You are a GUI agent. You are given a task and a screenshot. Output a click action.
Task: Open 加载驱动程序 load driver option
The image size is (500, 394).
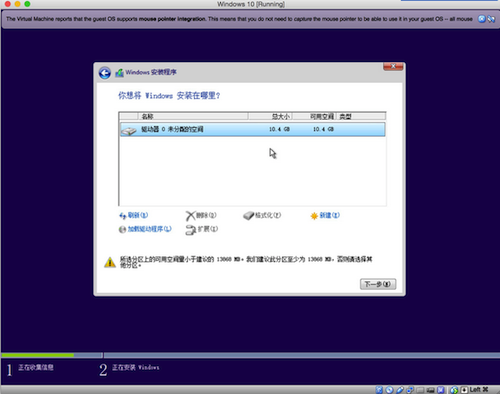(145, 229)
